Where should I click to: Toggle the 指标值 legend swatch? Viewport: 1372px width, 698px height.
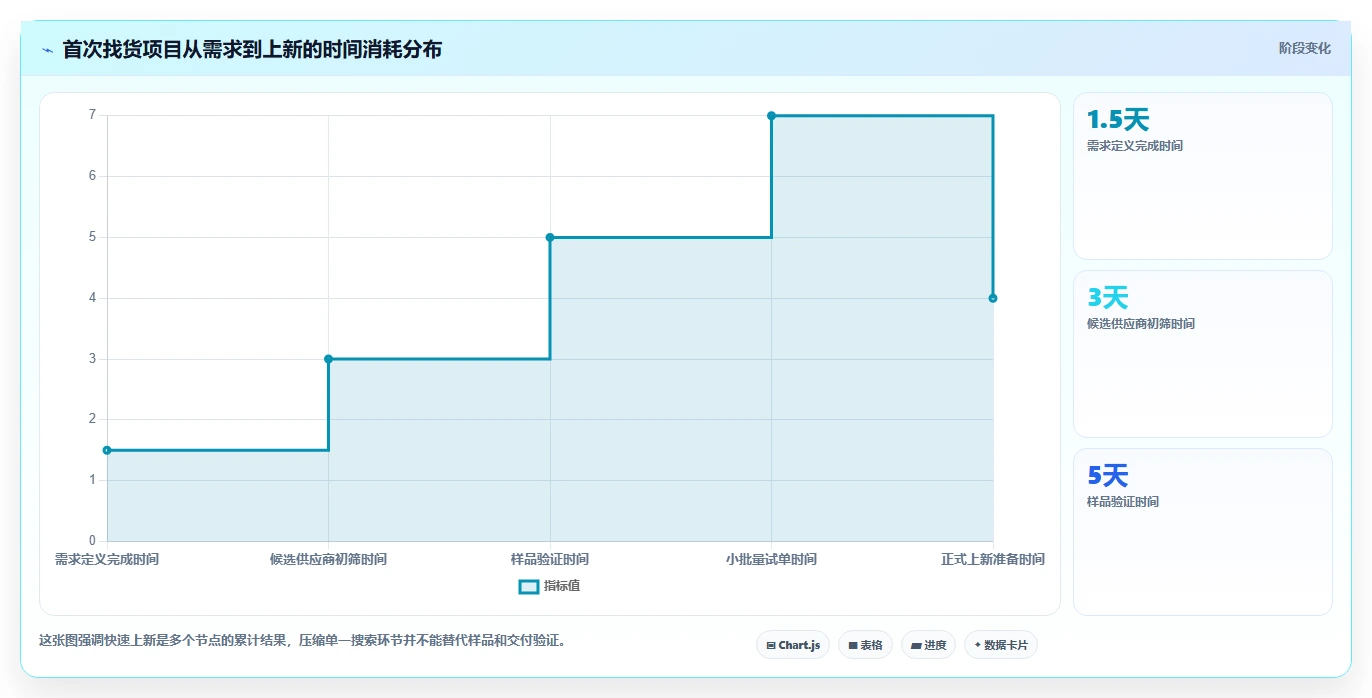(529, 586)
